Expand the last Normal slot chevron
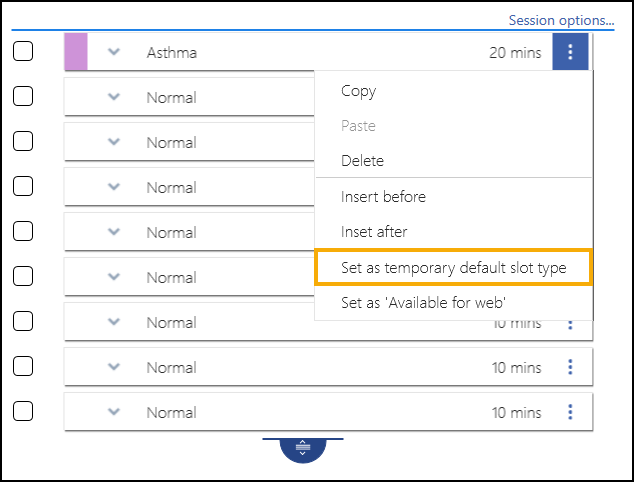The height and width of the screenshot is (482, 634). [114, 412]
